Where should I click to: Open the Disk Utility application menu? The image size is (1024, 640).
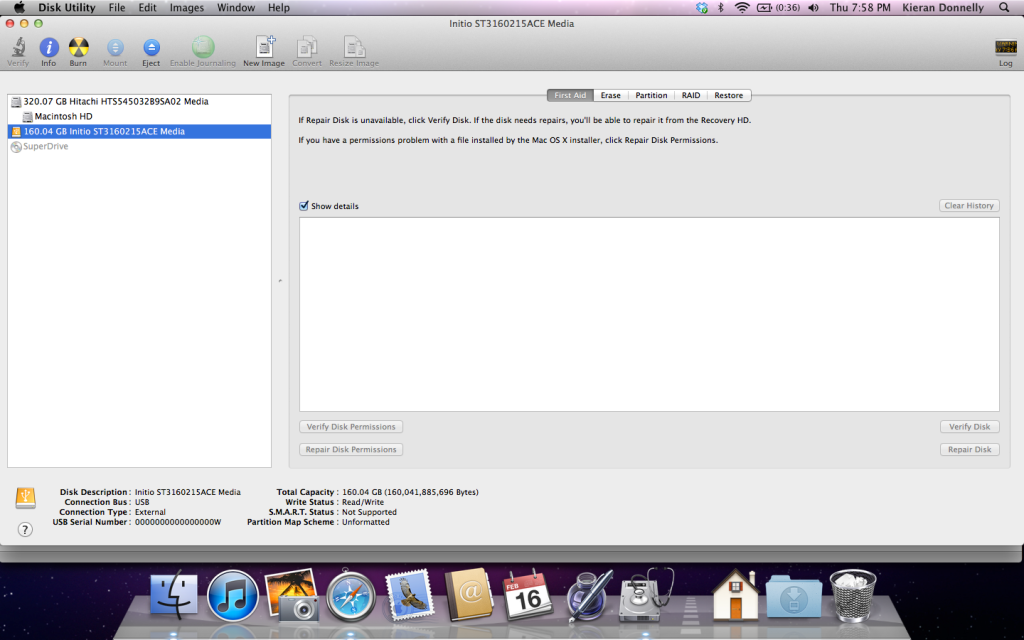click(x=67, y=8)
